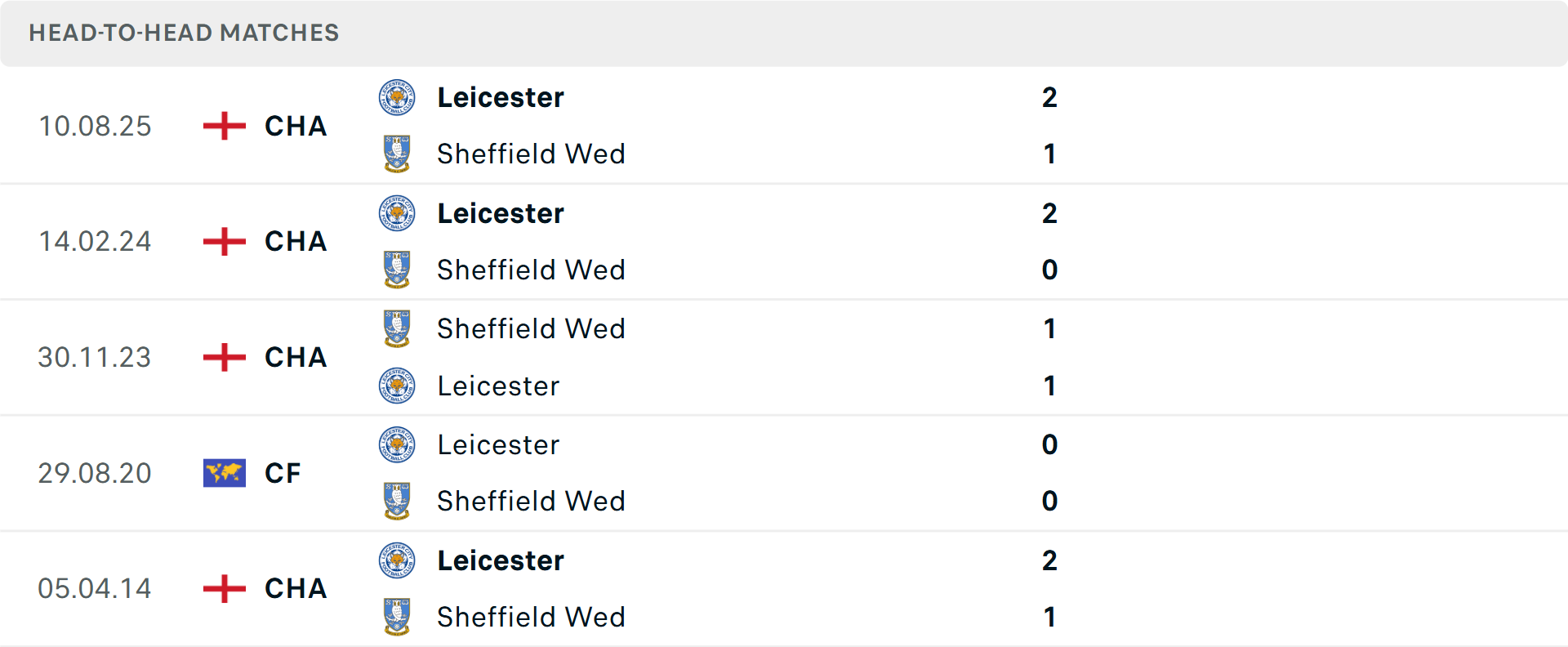Click the Sheffield Wed score 0 from 14.02.24

[x=1049, y=270]
